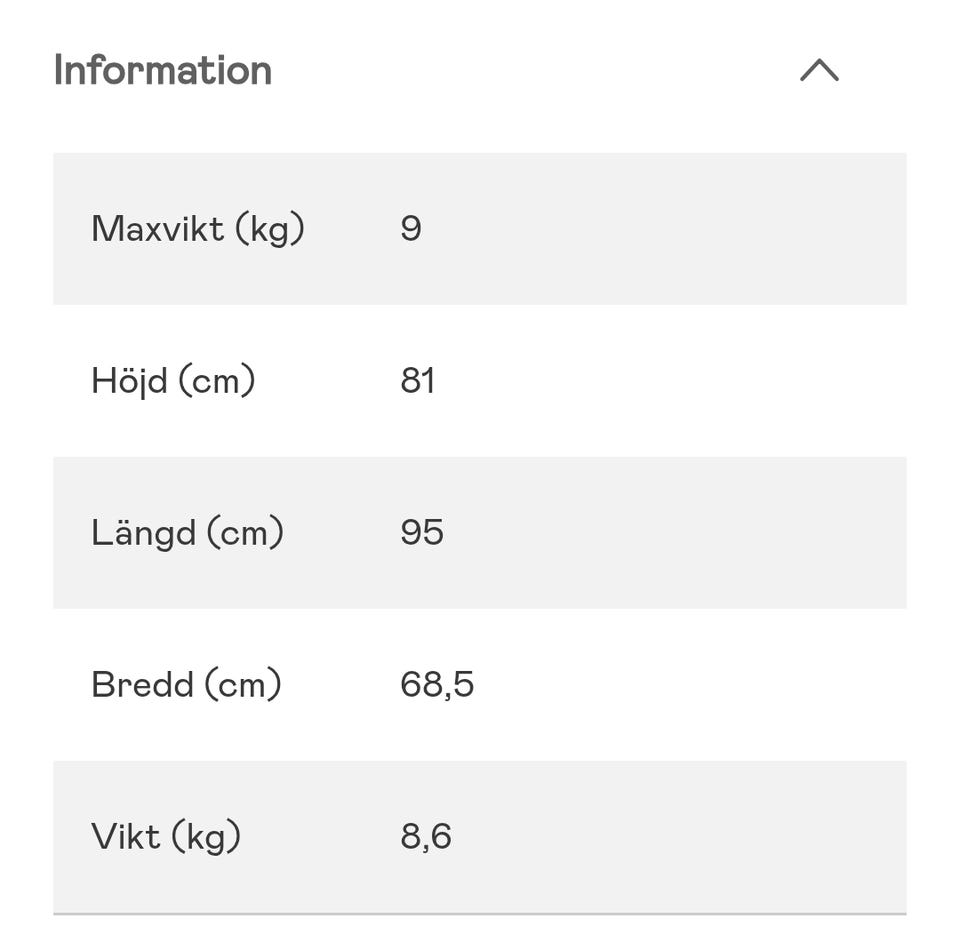Click the (kg) unit in Maxvikt label
Screen dimensions: 960x950
tap(269, 230)
